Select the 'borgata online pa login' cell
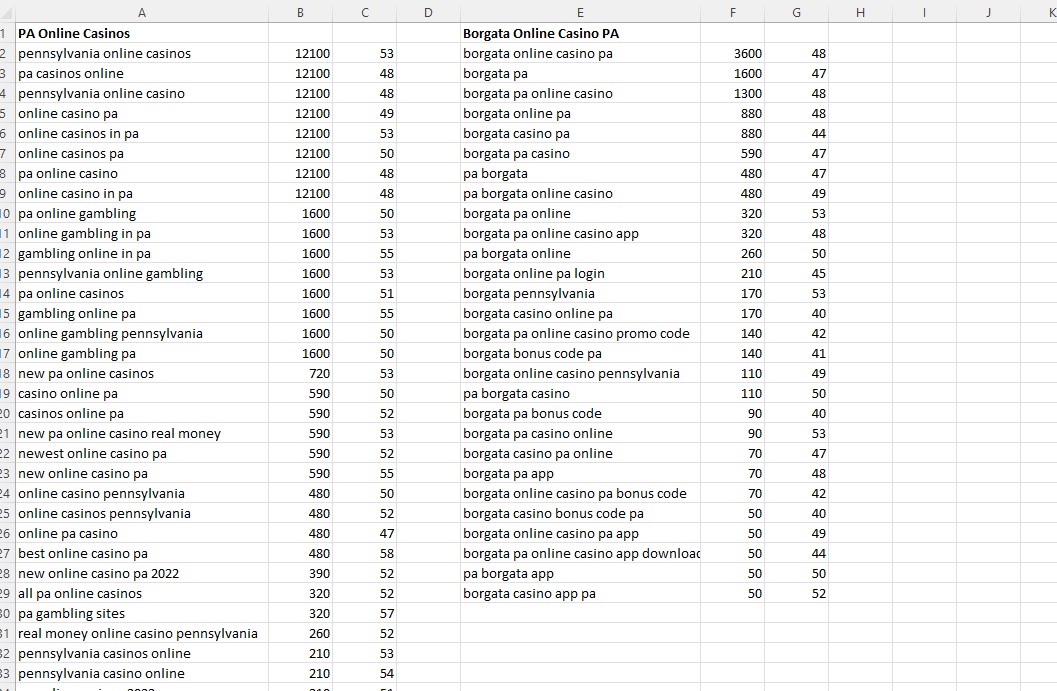Screen dimensions: 1057x691 [580, 274]
